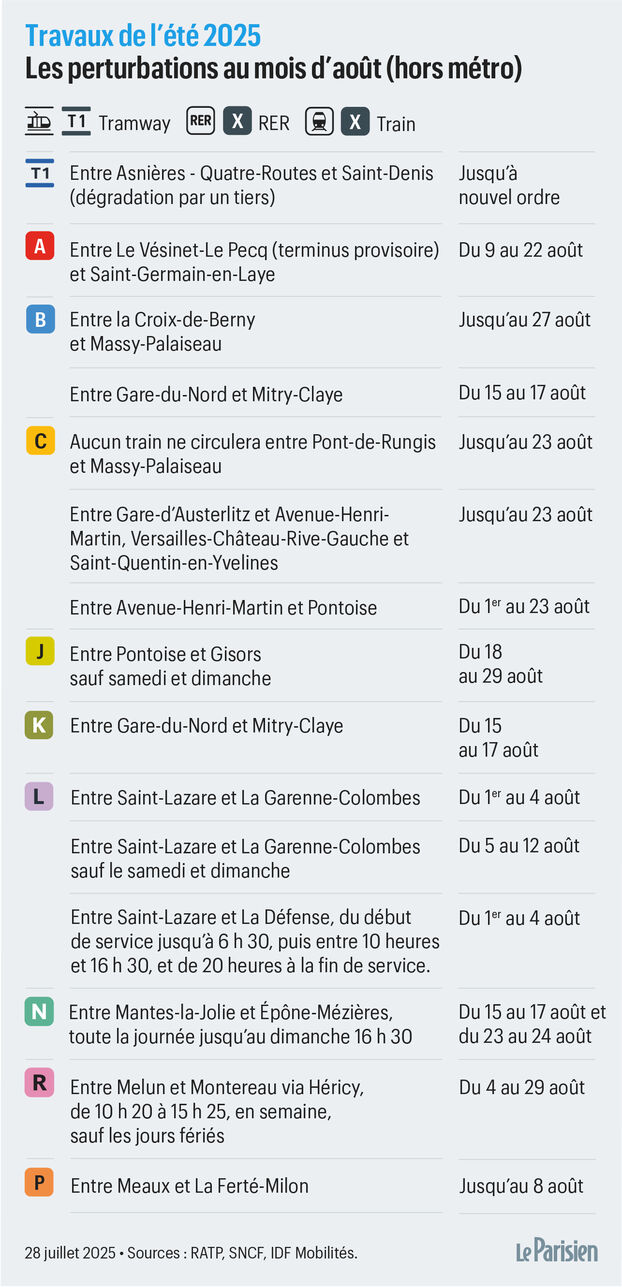The width and height of the screenshot is (622, 1287).
Task: Click the T1 badge next to Asnières row
Action: (x=39, y=172)
